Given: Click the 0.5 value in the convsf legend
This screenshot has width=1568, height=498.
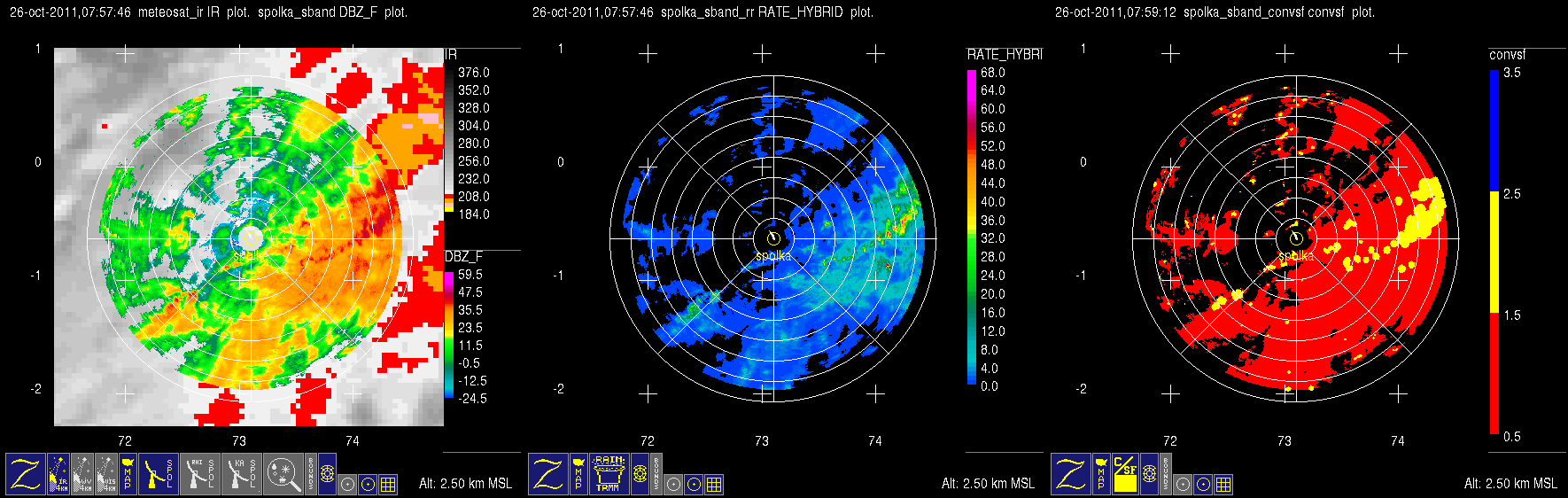Looking at the screenshot, I should (1512, 437).
